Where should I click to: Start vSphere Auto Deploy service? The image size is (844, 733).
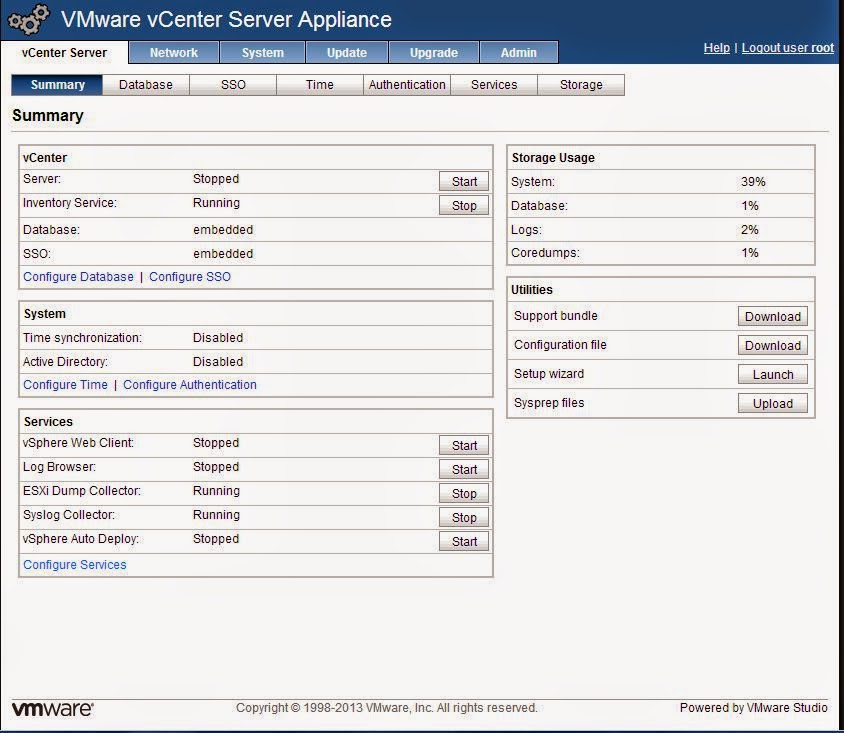click(x=464, y=541)
